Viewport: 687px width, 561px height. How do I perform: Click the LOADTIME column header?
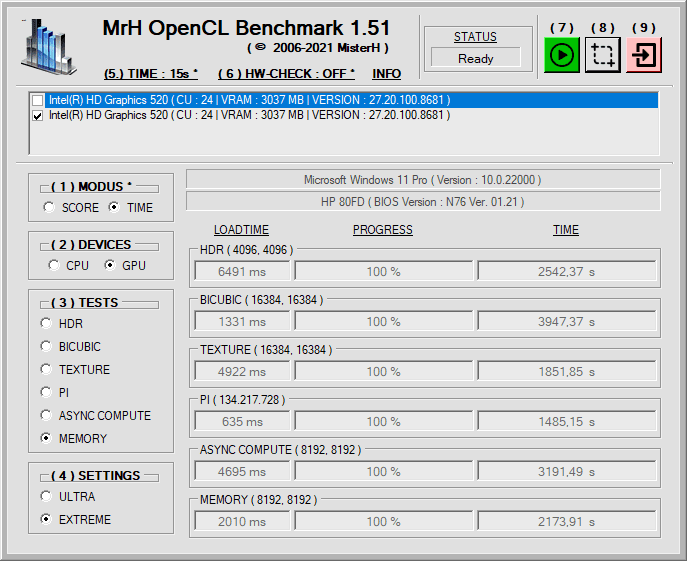click(241, 230)
